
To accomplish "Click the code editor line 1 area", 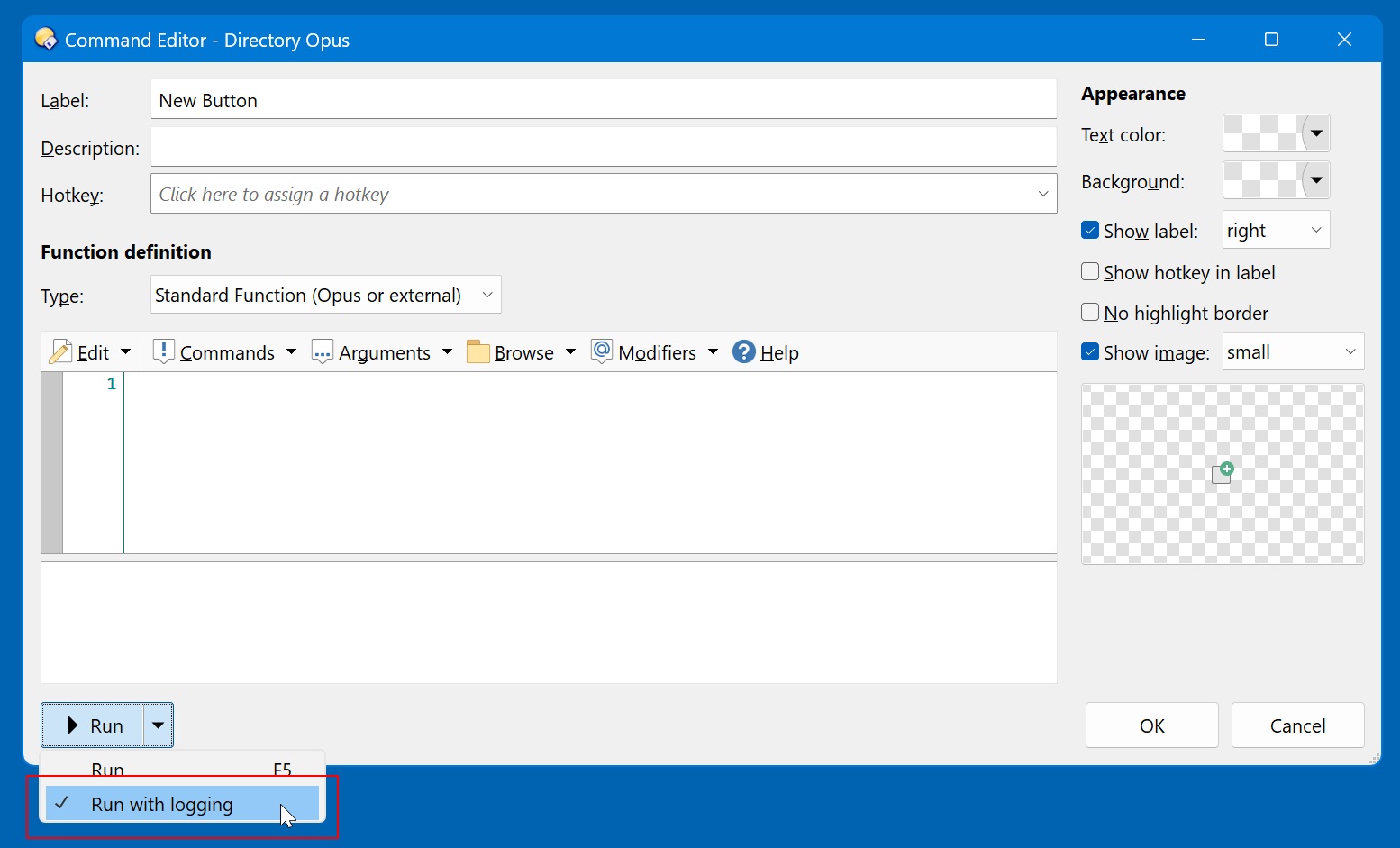I will pos(590,384).
